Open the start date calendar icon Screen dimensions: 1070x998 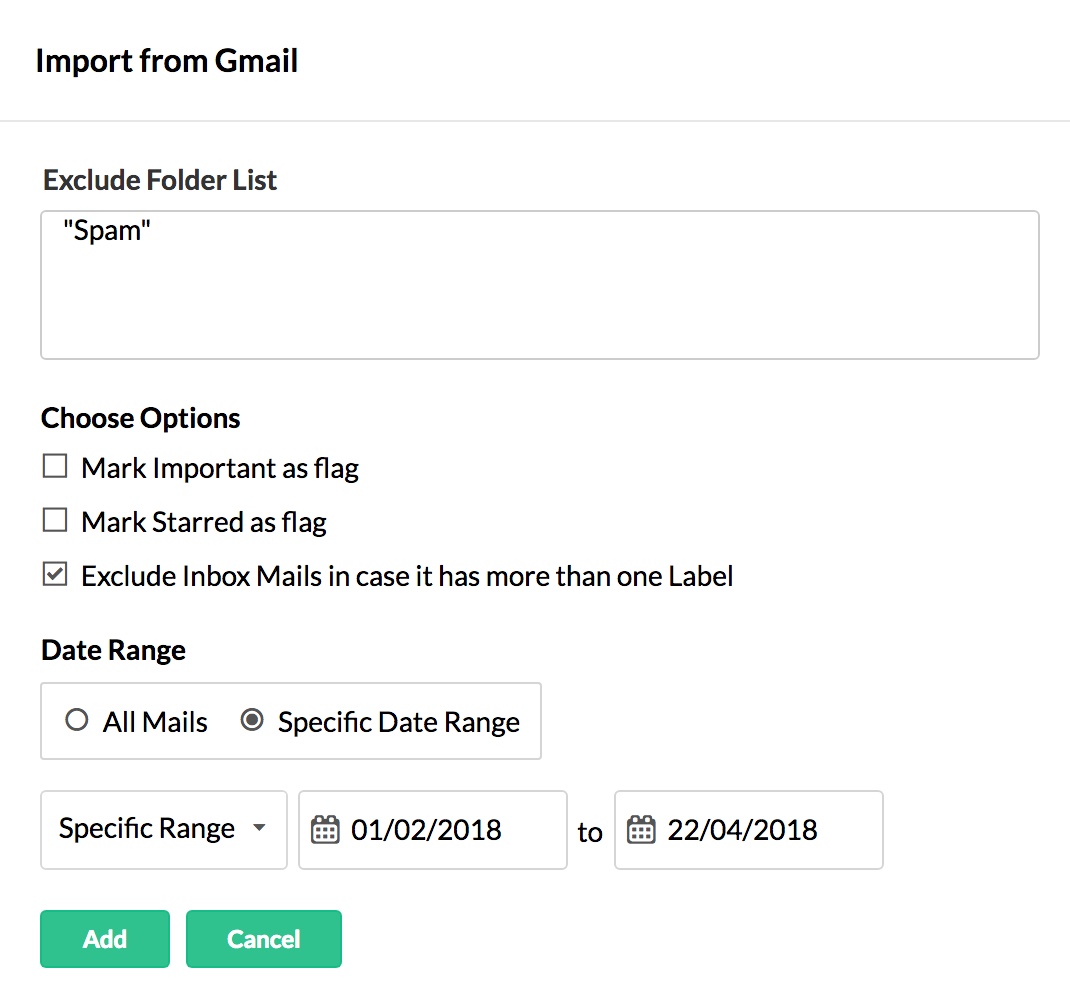tap(325, 830)
